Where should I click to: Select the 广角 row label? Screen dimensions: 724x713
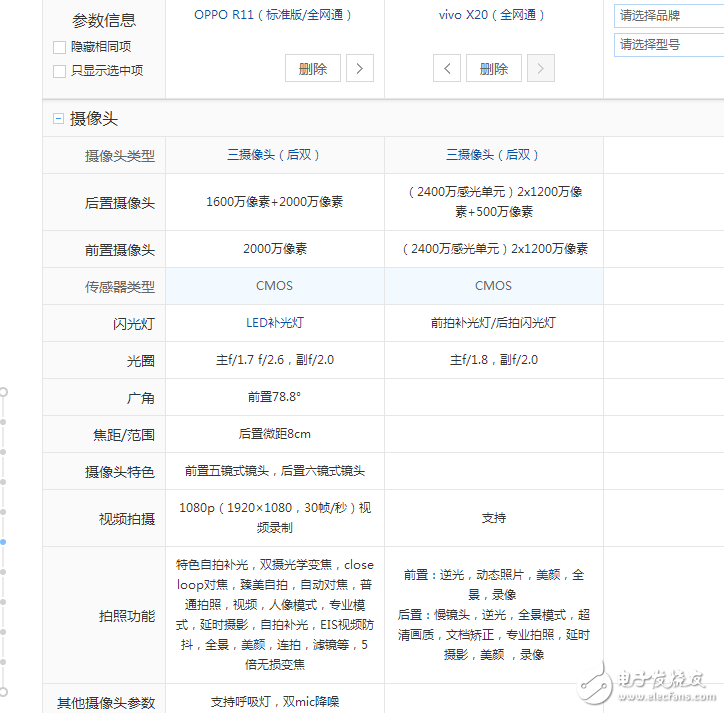[x=141, y=398]
